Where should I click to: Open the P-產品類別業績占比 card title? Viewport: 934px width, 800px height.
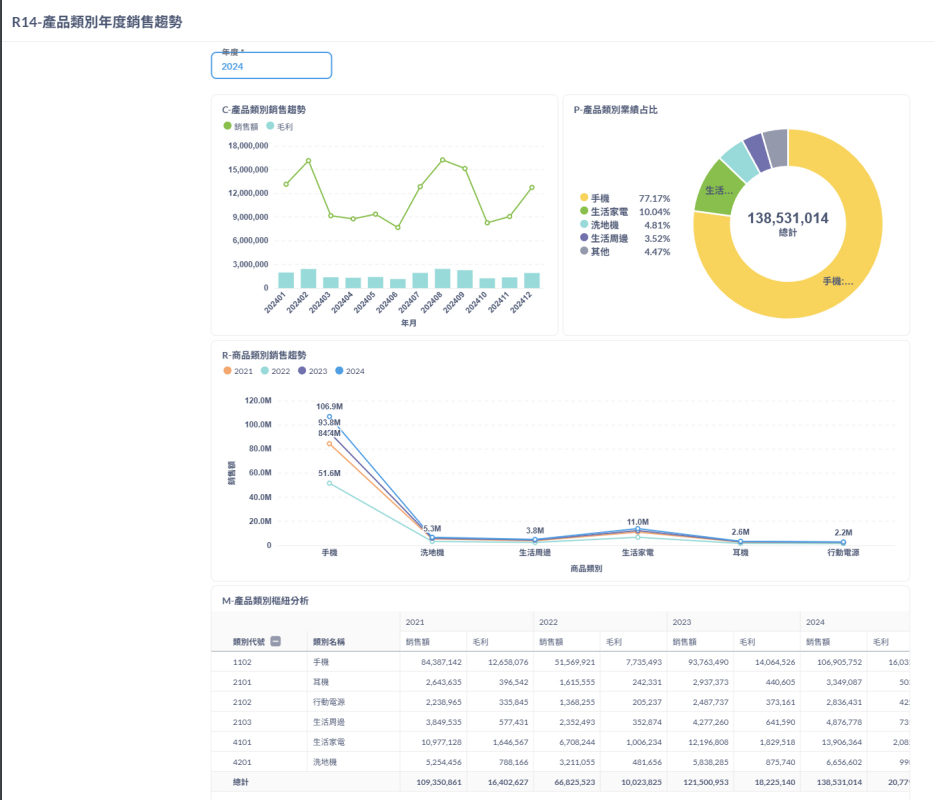tap(616, 109)
